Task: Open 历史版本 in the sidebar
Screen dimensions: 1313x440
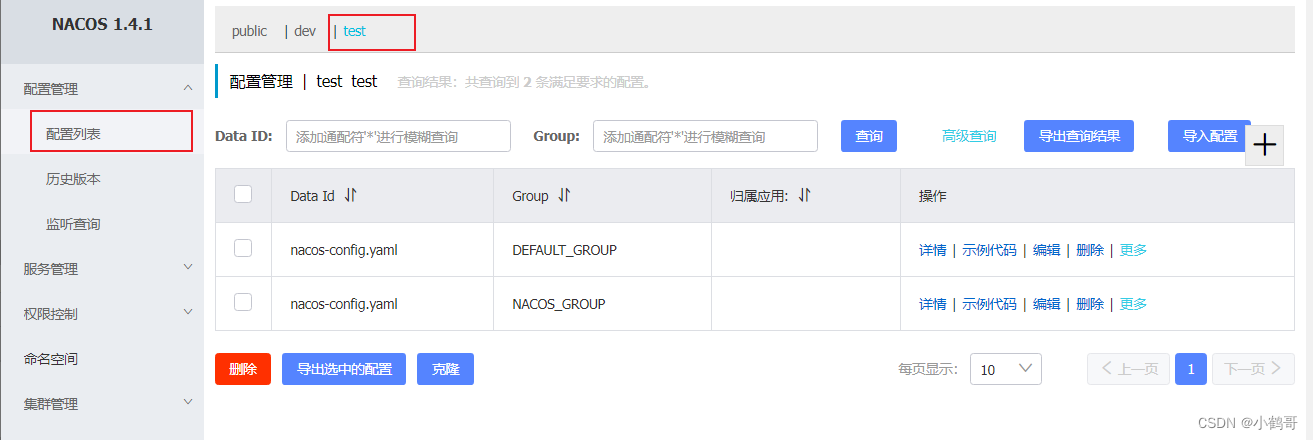Action: click(x=73, y=179)
